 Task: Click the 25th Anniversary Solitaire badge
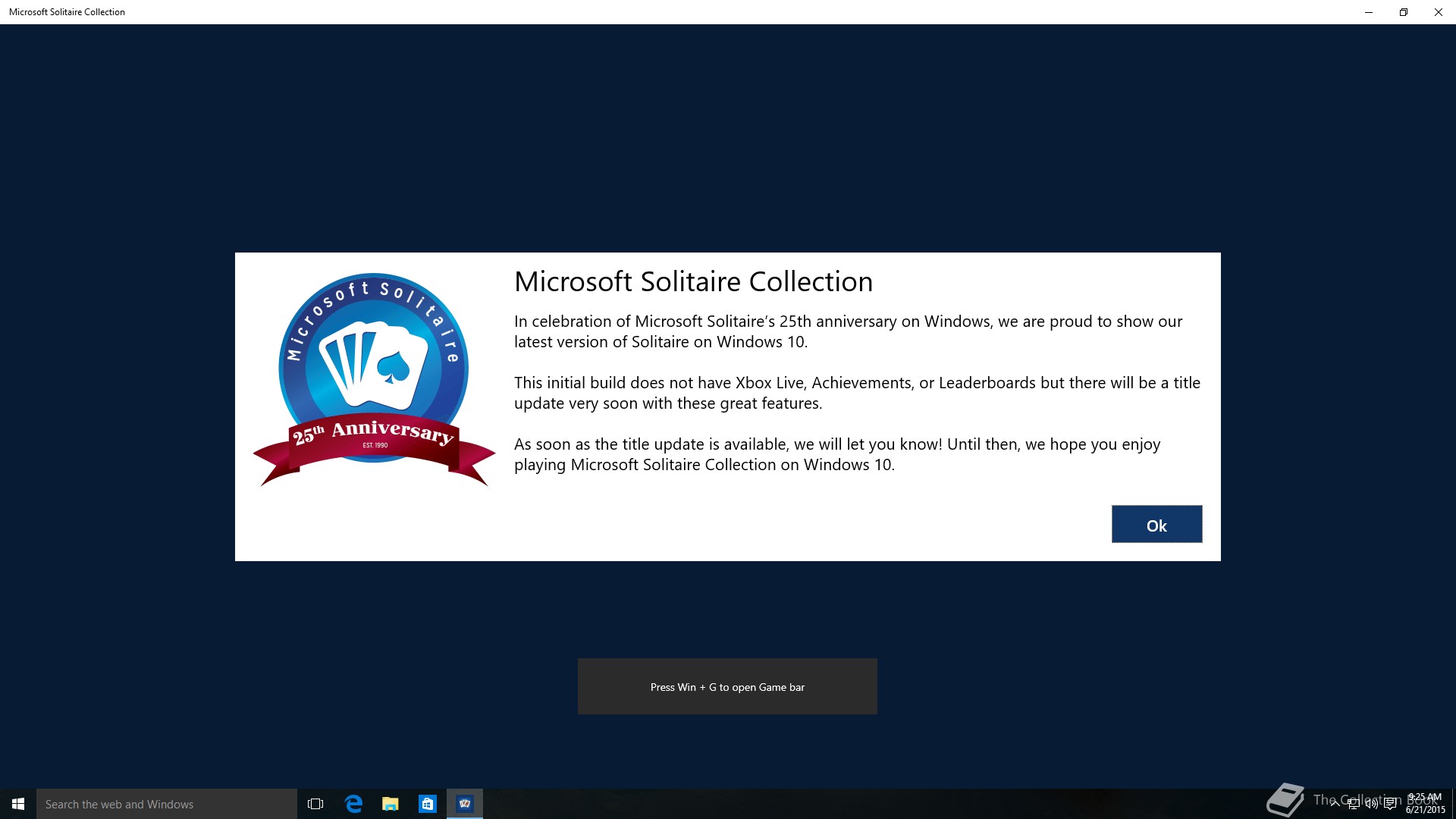tap(374, 379)
